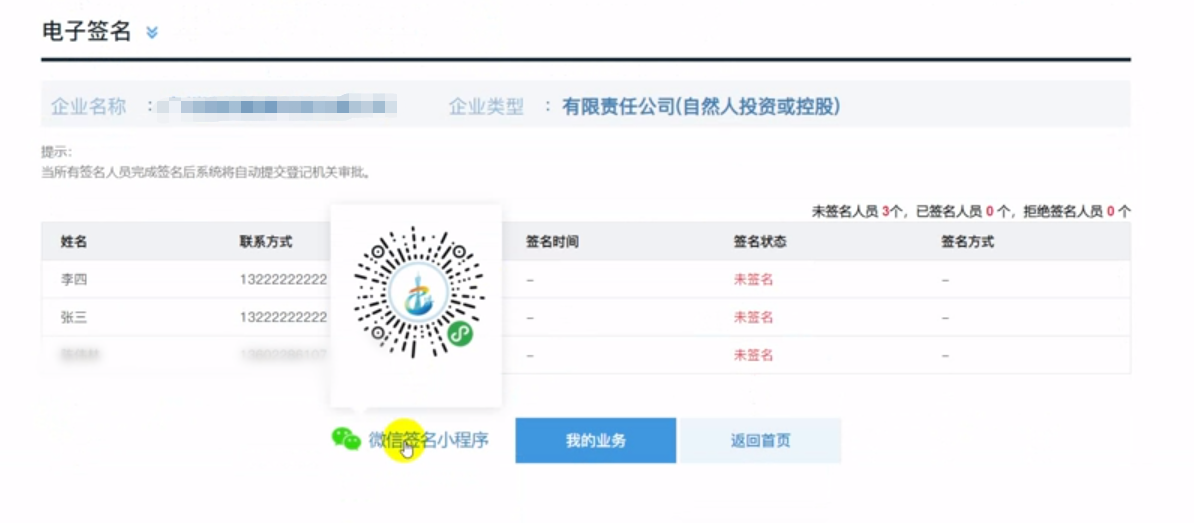
Task: Click the 拒绝签名人员 0 个 counter text
Action: [x=1077, y=212]
